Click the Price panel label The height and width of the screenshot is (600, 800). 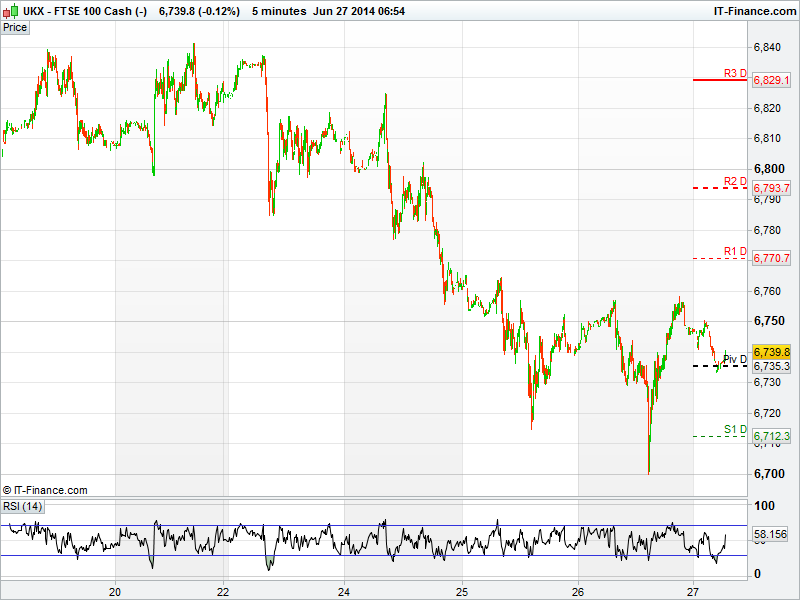15,27
